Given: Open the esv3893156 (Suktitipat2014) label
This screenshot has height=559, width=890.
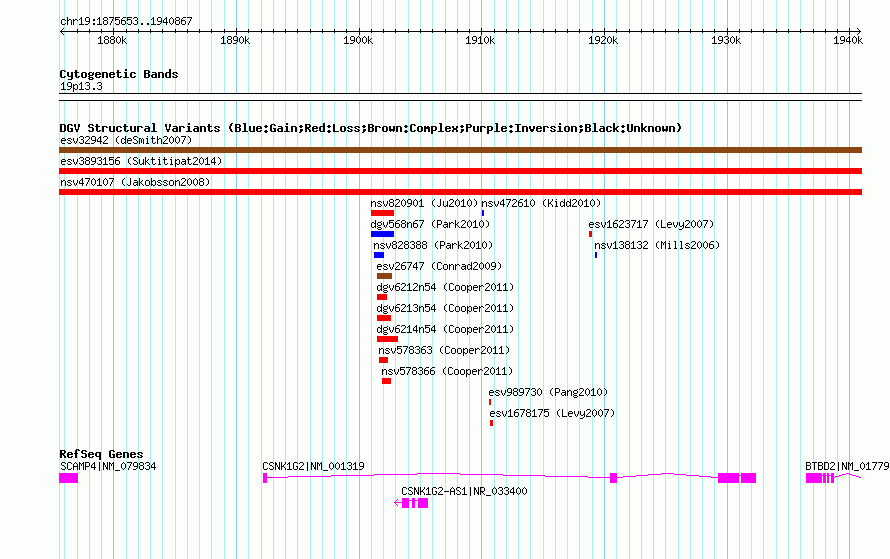Looking at the screenshot, I should click(x=141, y=161).
